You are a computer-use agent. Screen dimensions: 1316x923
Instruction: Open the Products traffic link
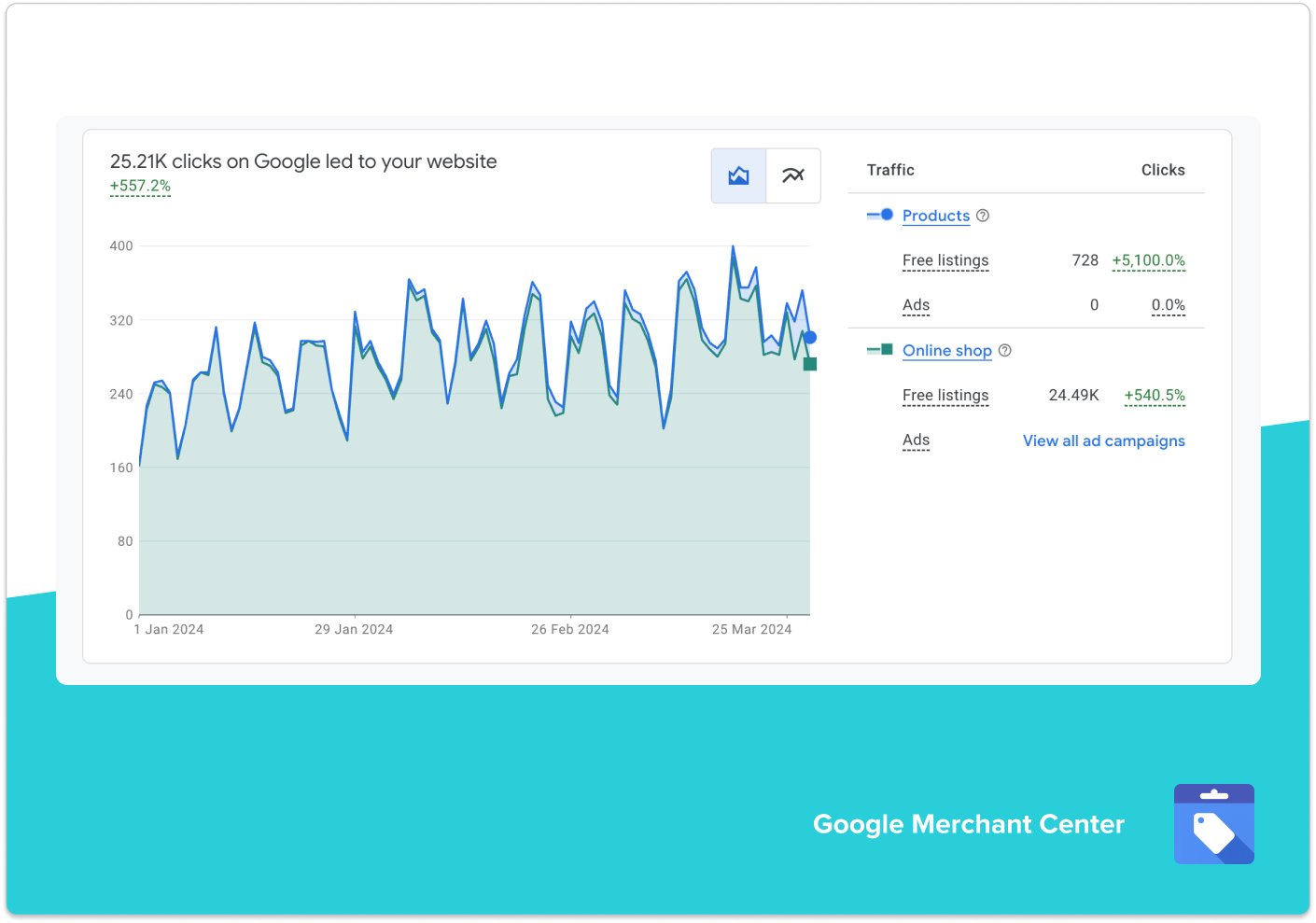coord(935,215)
